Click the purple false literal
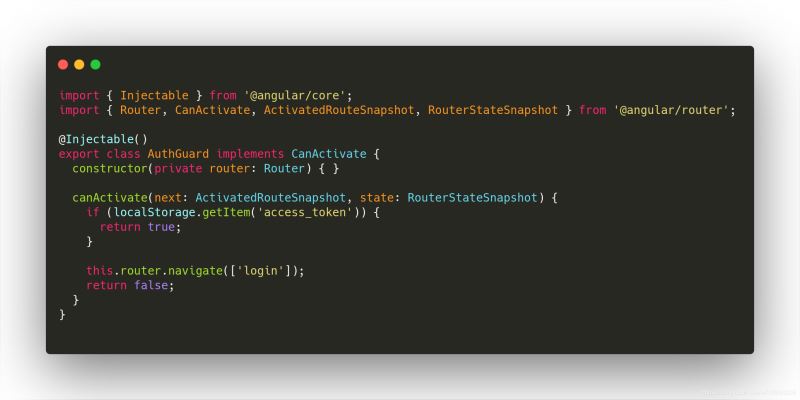 [151, 285]
